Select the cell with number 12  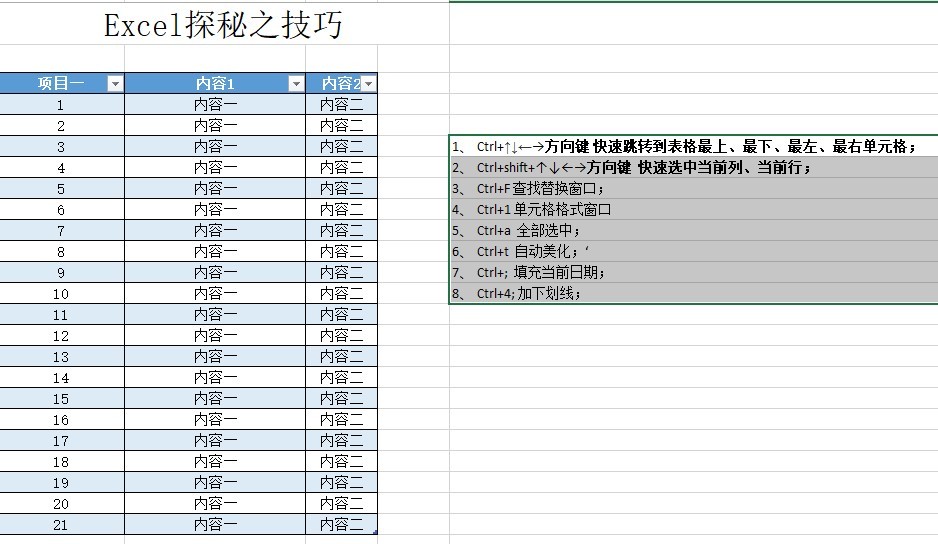(61, 335)
